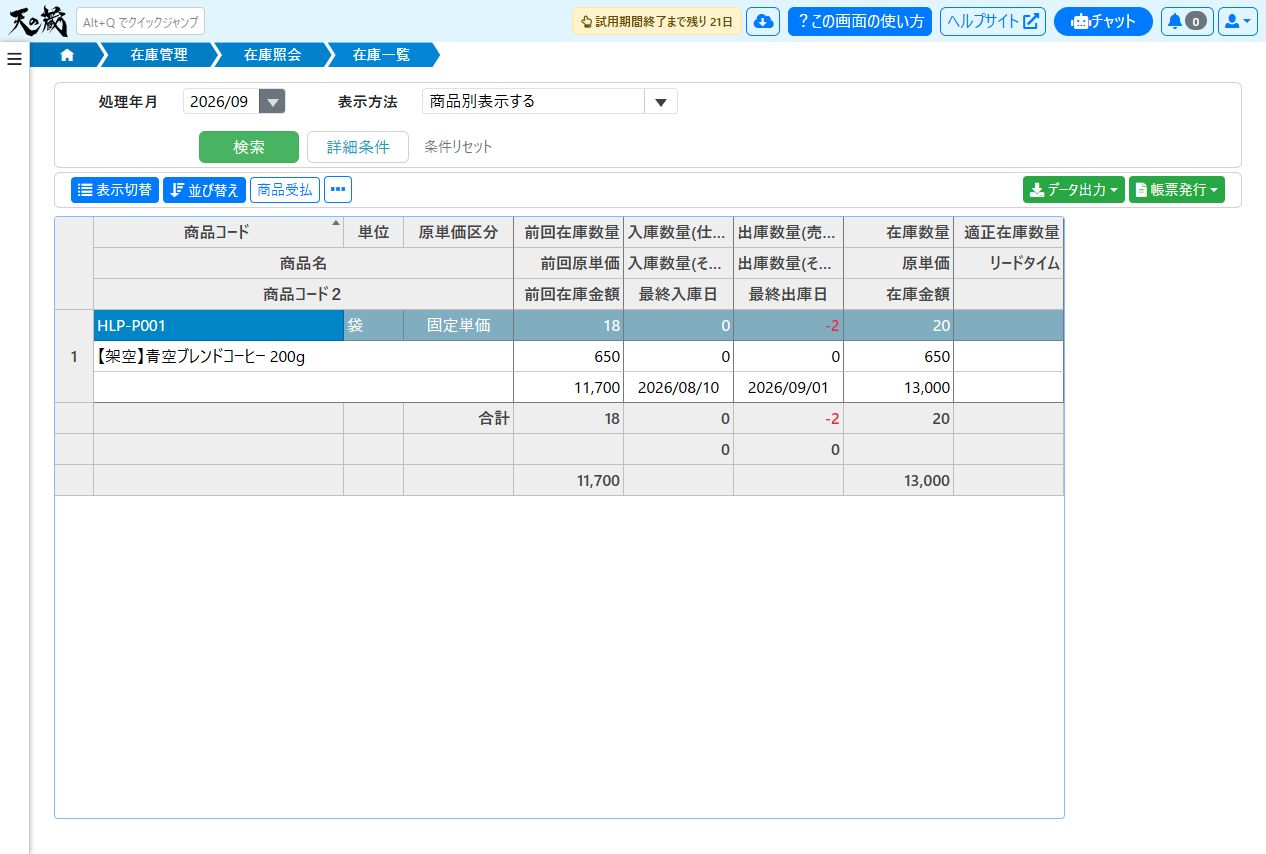Screen dimensions: 1266x854
Task: Open 商品受払 view
Action: (x=285, y=189)
